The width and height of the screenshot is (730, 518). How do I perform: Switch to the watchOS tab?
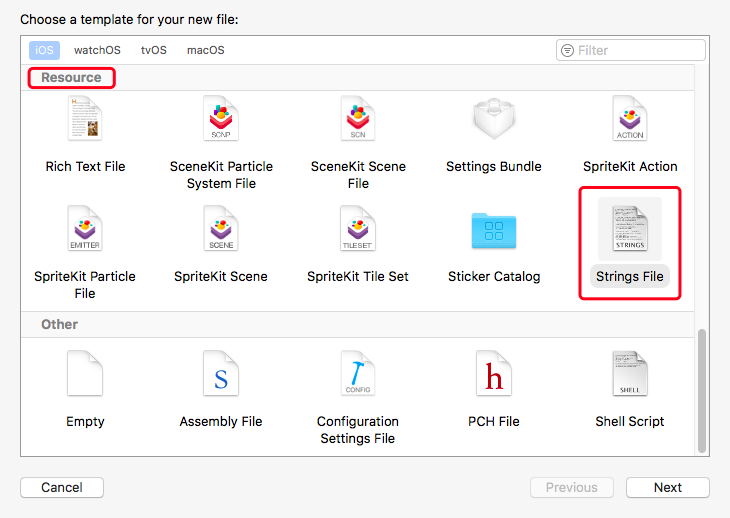(x=97, y=50)
